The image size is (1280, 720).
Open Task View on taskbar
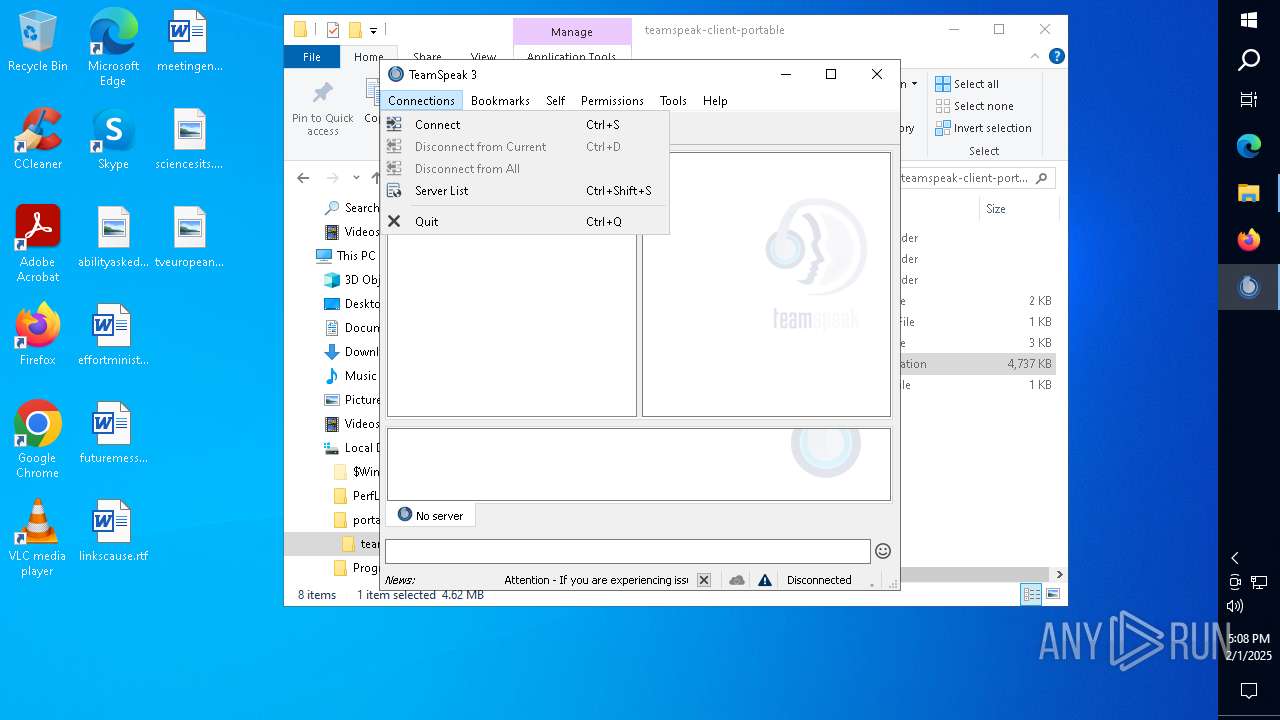point(1249,100)
